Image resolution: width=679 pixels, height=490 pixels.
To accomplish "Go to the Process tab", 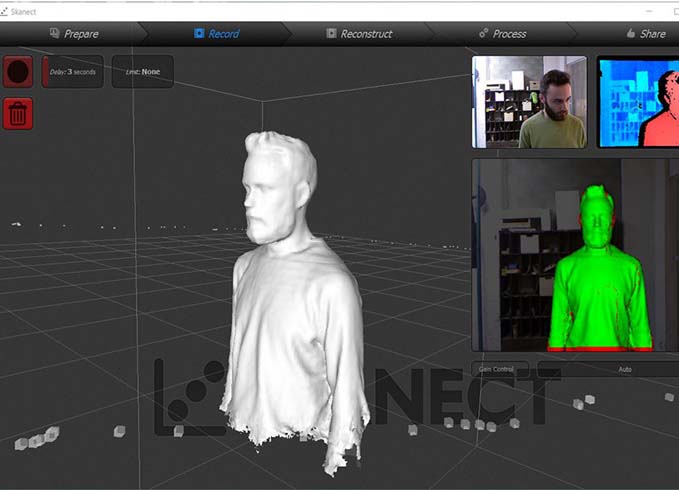I will (x=503, y=34).
